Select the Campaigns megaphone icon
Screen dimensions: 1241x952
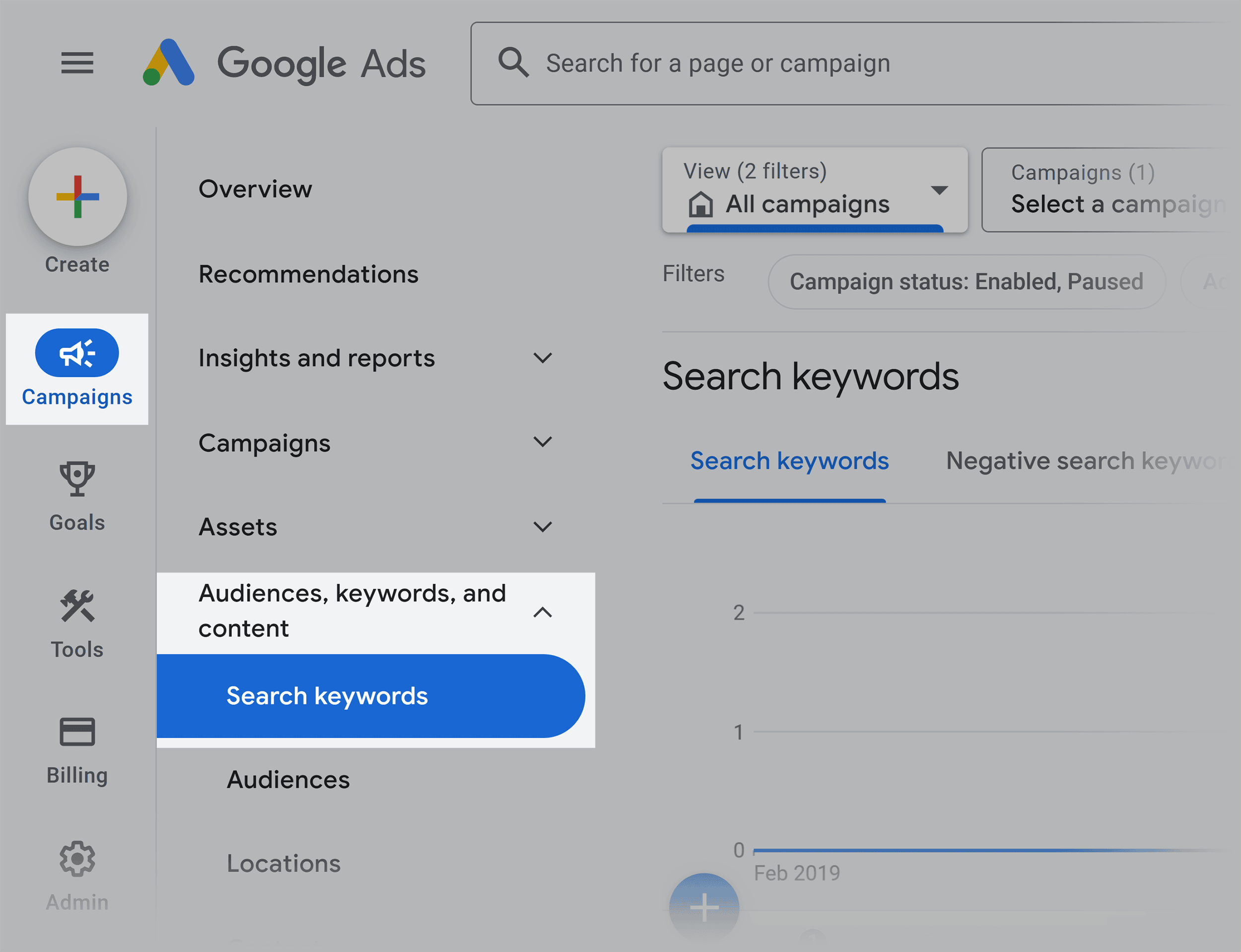(77, 352)
